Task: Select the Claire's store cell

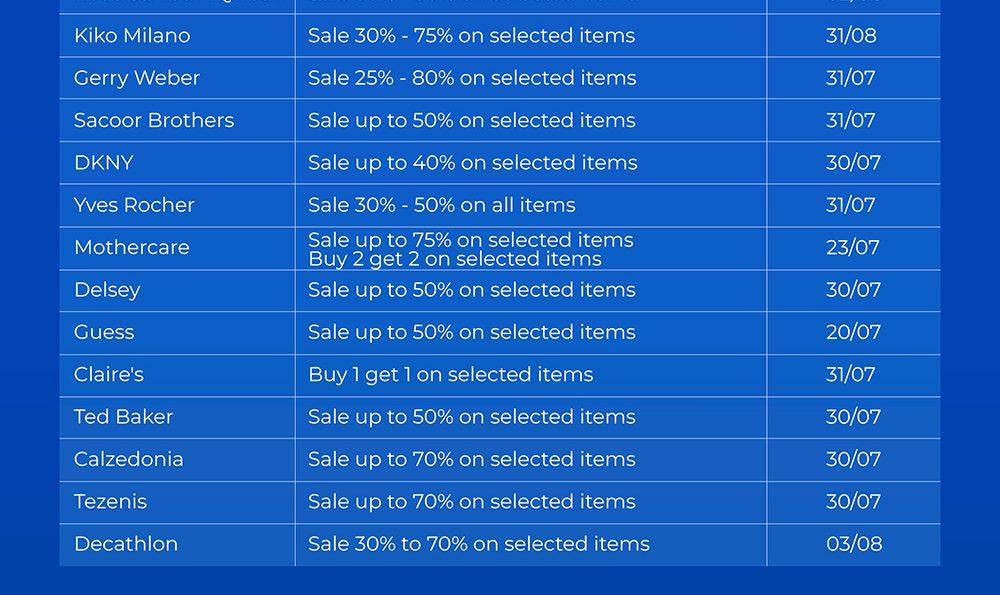Action: point(109,375)
